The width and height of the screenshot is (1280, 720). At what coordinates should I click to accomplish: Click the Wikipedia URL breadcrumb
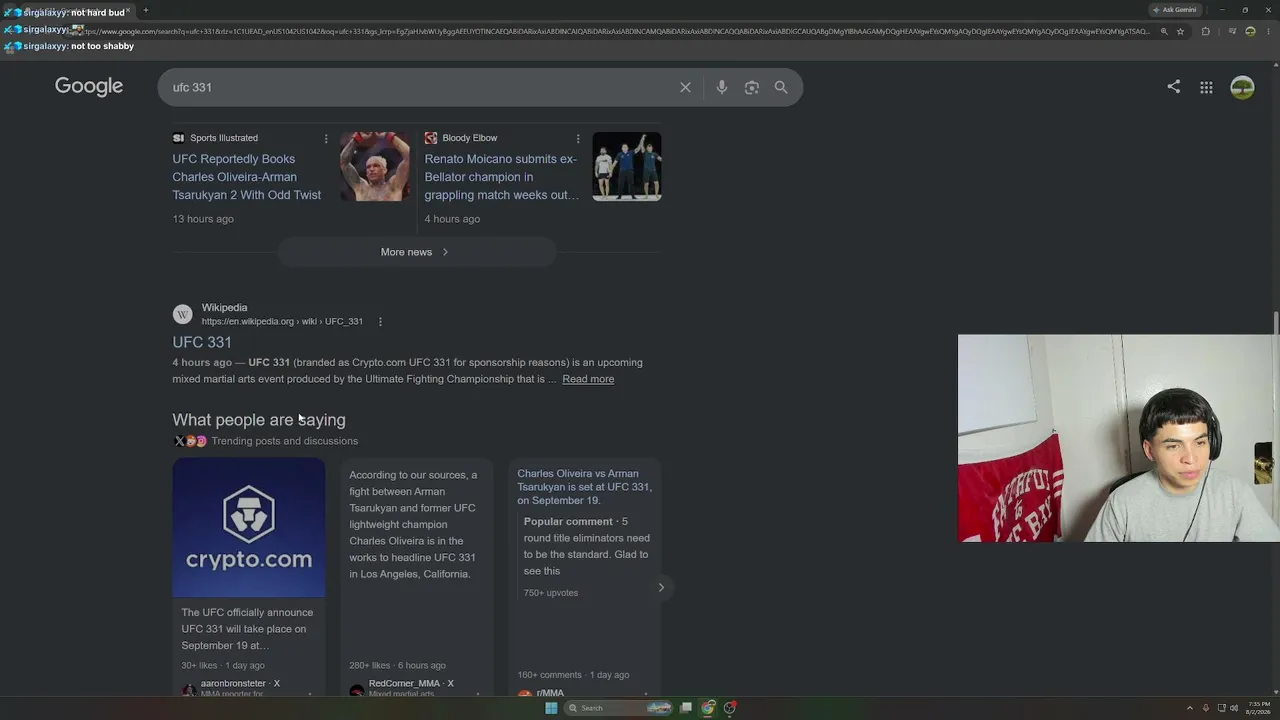click(x=282, y=322)
